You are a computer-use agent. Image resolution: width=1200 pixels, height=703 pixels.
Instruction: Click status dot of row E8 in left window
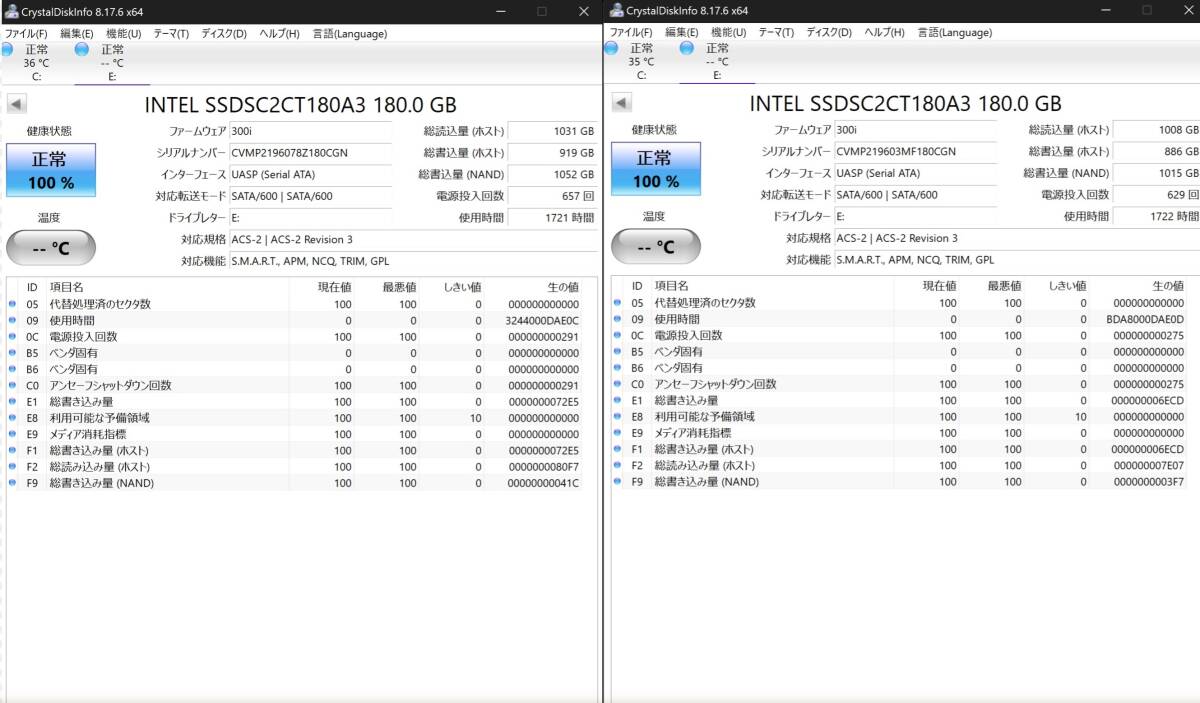(x=13, y=418)
